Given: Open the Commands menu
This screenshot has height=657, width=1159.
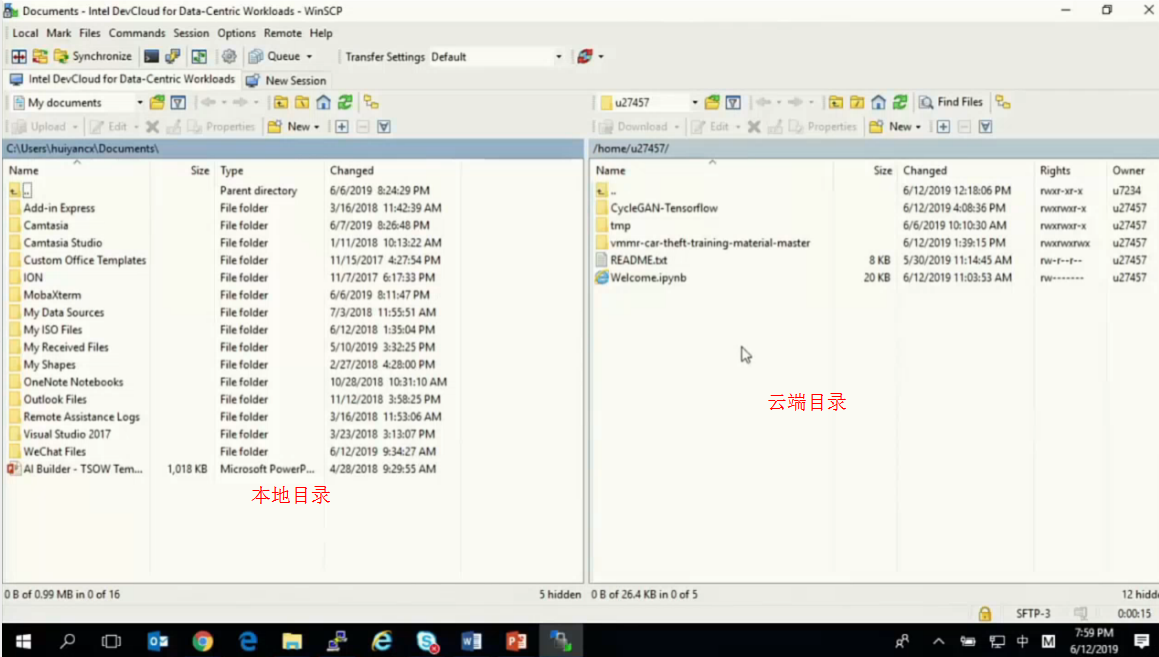Looking at the screenshot, I should click(137, 33).
